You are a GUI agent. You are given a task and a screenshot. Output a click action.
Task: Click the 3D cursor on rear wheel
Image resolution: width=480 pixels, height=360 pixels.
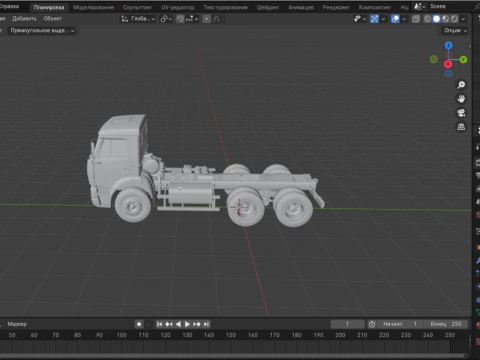239,207
